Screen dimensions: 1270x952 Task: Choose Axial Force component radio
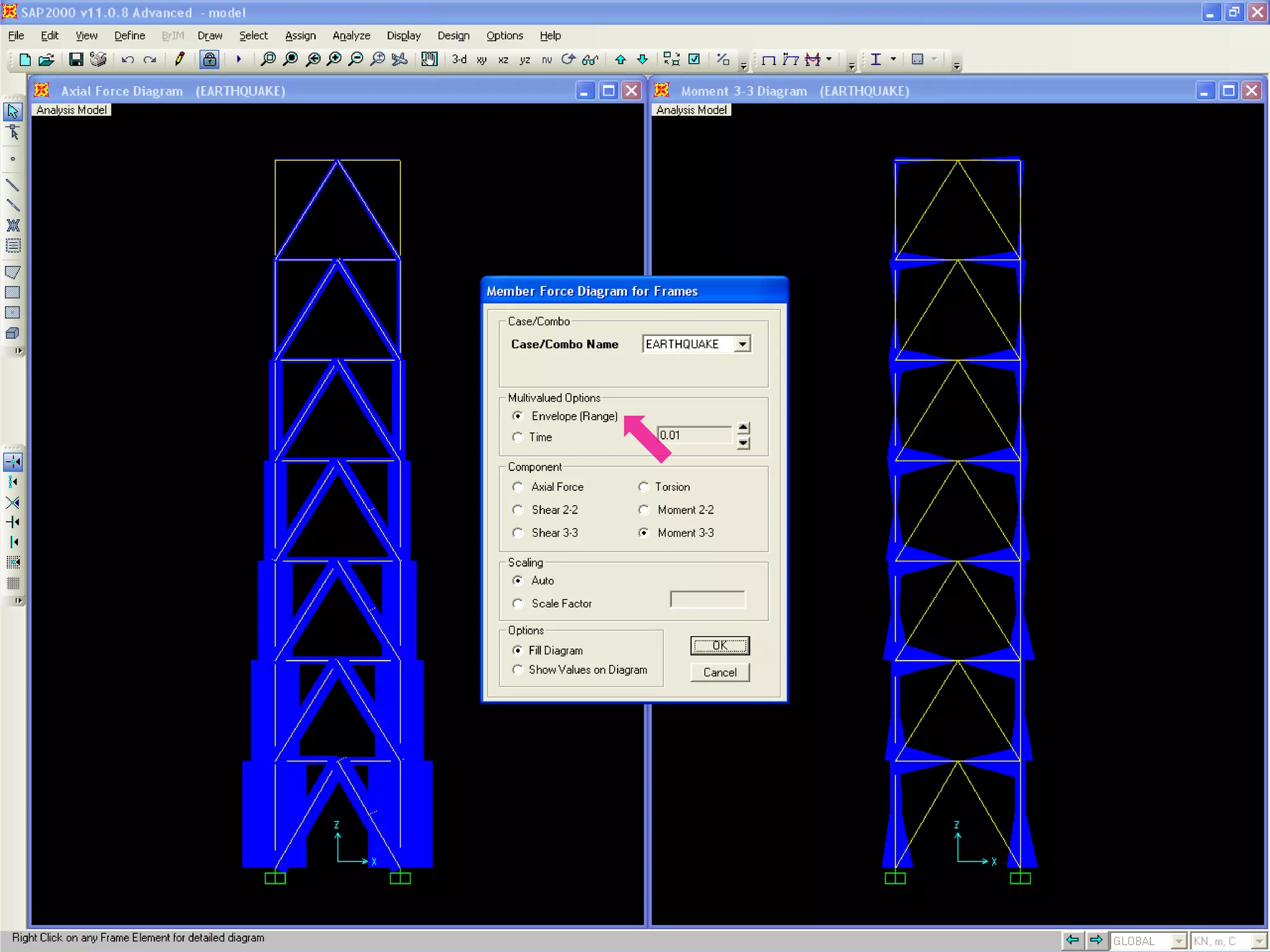click(x=518, y=487)
